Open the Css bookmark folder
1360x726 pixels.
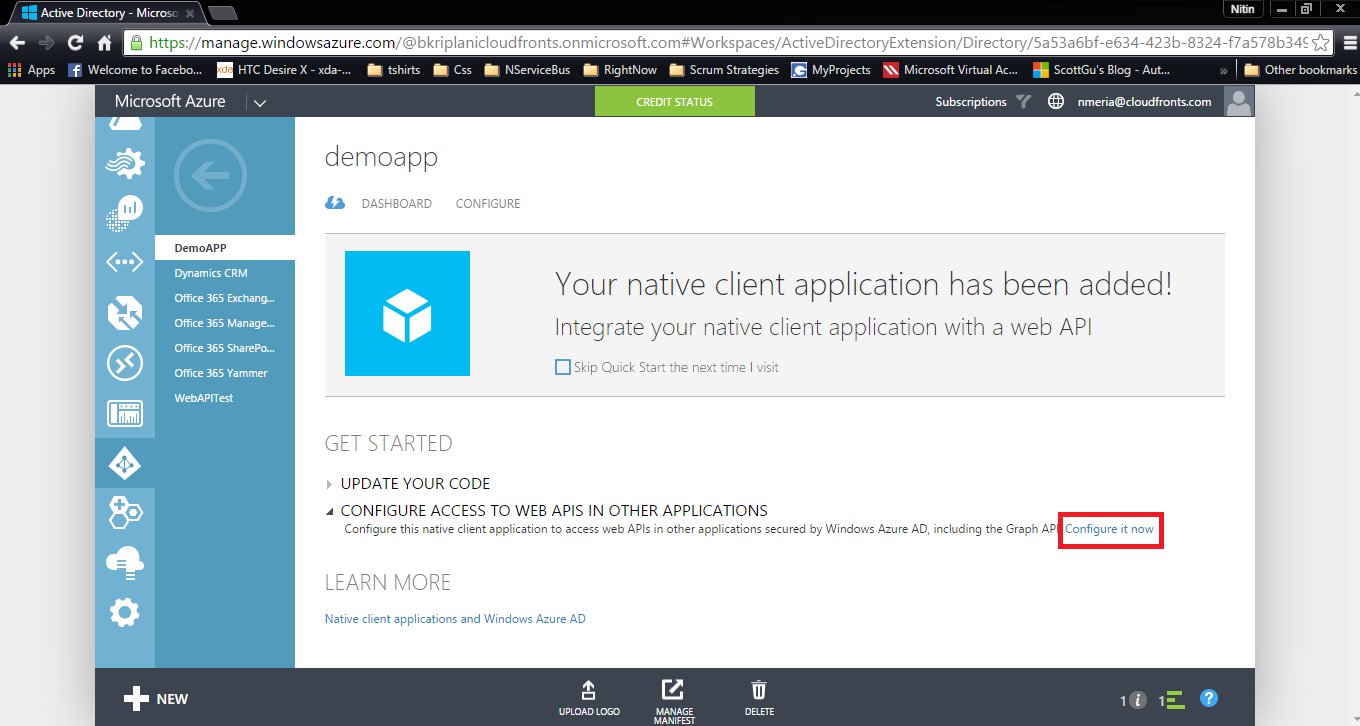[453, 70]
